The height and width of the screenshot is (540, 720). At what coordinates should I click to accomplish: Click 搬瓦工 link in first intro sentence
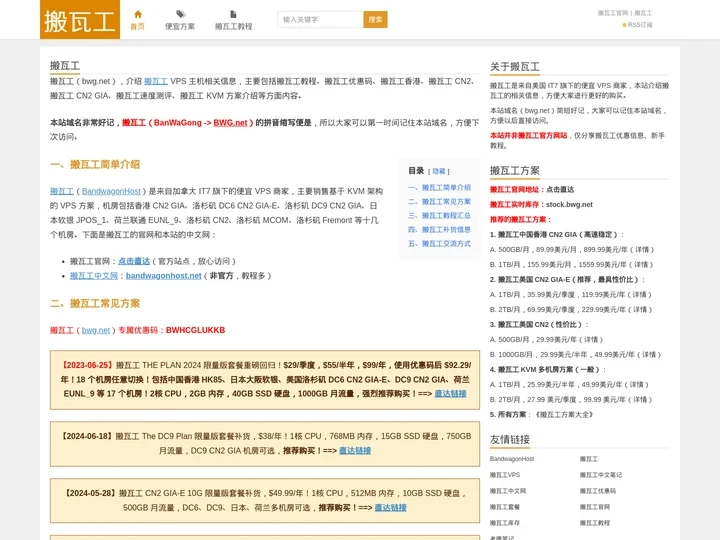coord(156,81)
